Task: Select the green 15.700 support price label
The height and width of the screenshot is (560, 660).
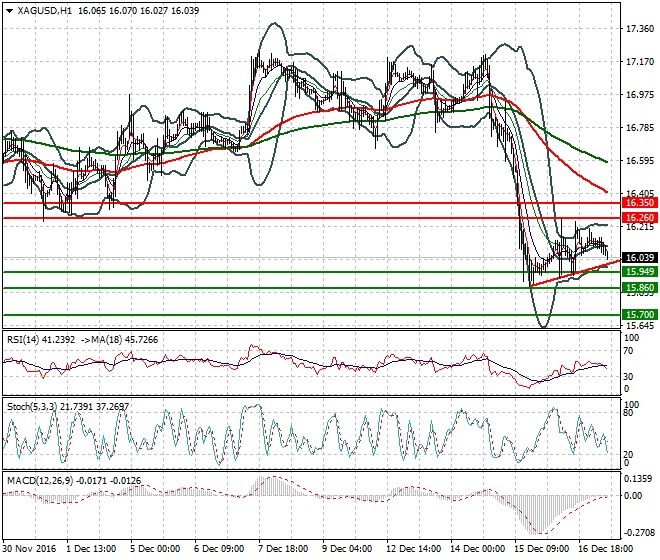Action: click(x=640, y=315)
